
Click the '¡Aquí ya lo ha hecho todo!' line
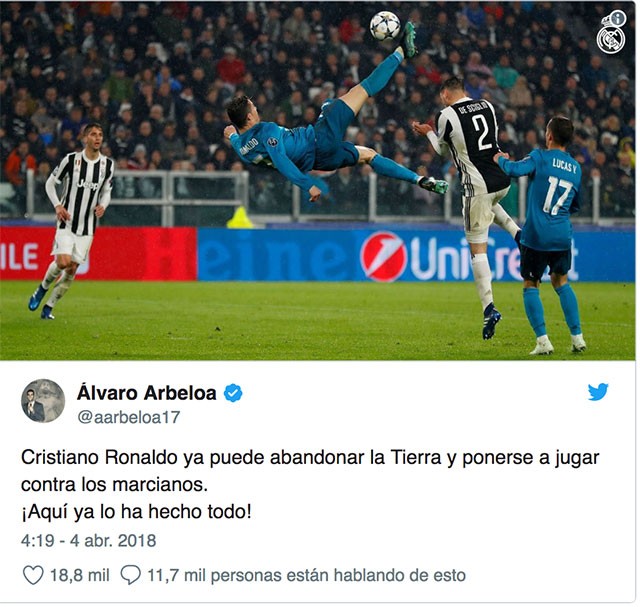pos(136,511)
